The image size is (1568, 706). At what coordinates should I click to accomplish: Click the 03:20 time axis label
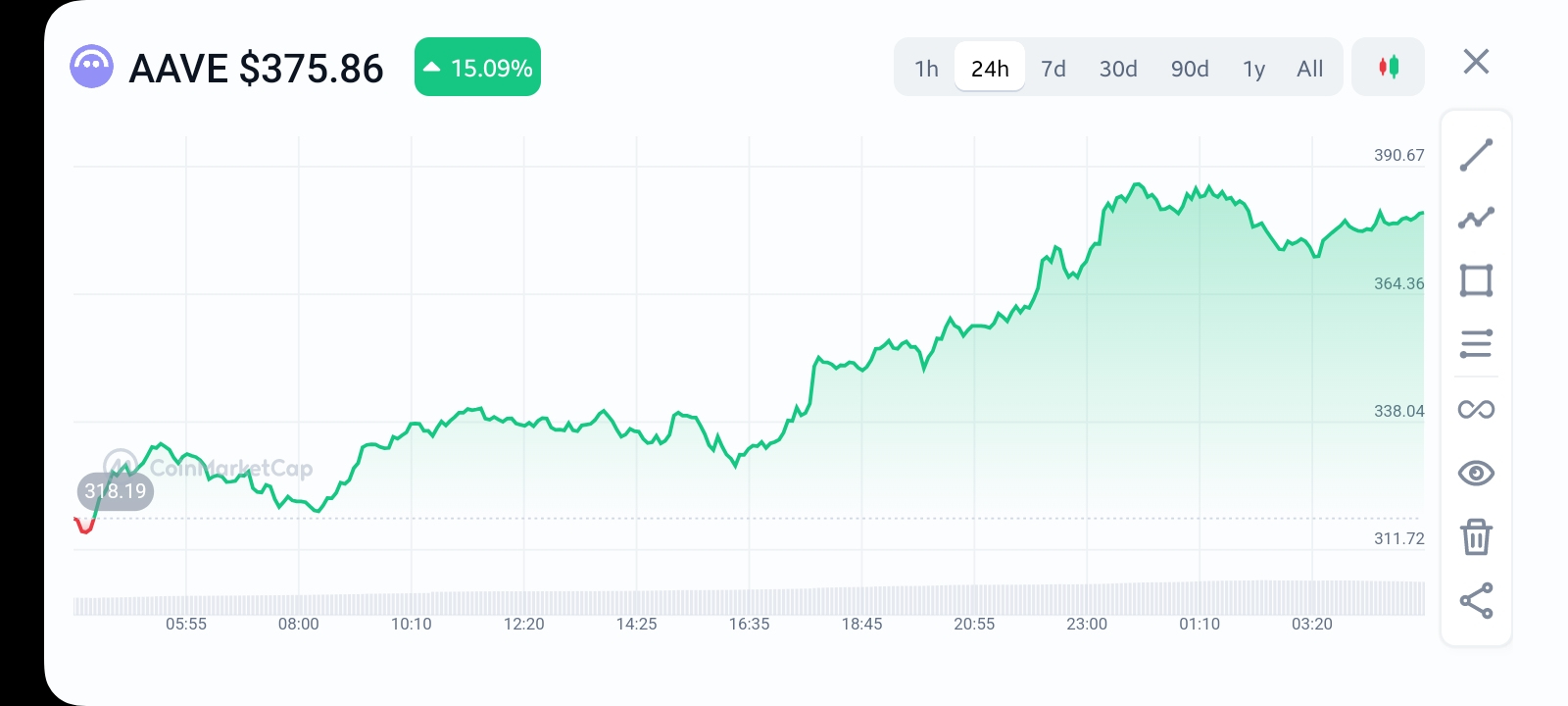(x=1312, y=624)
